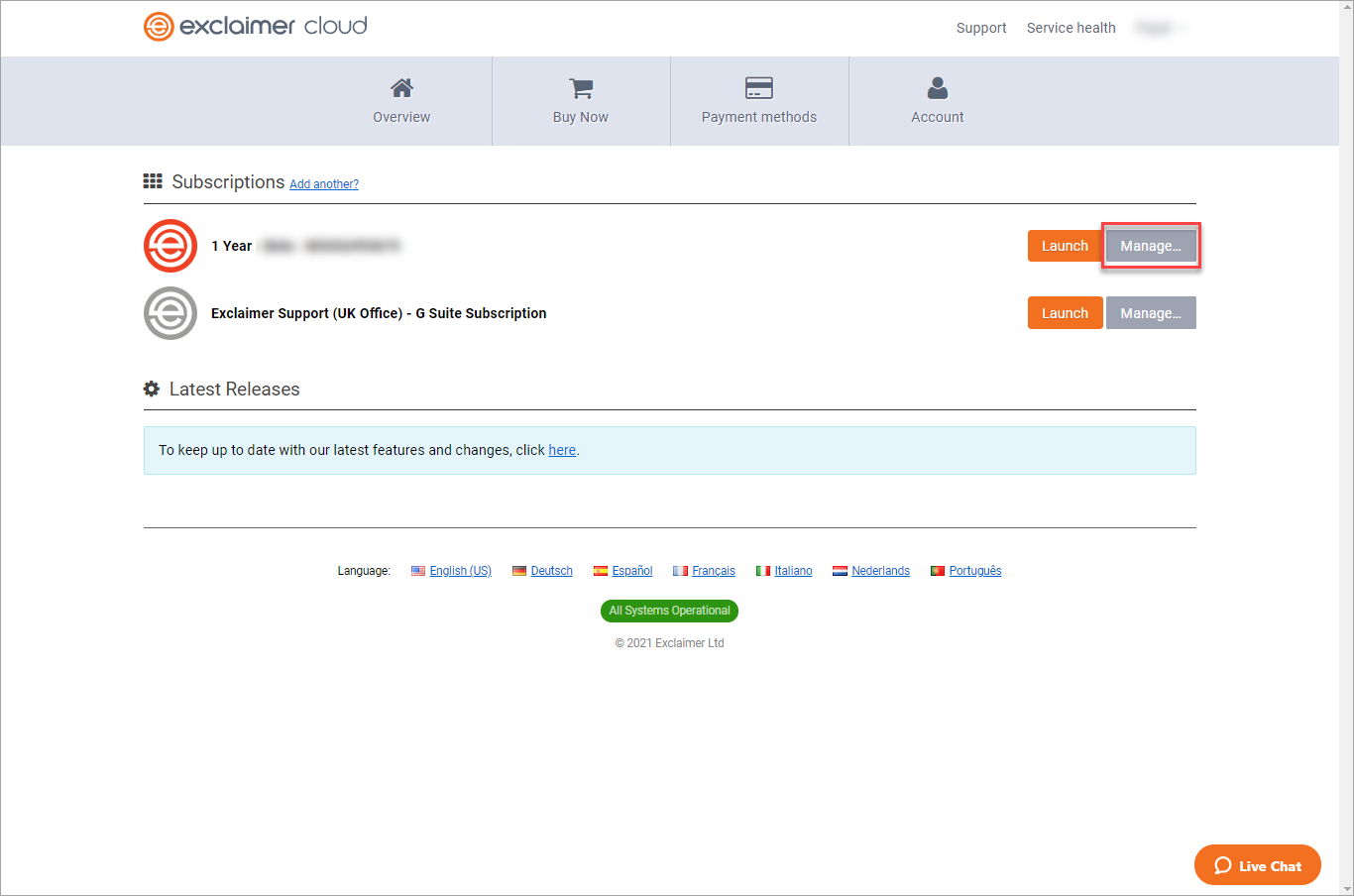
Task: Open the Overview home icon
Action: pyautogui.click(x=401, y=88)
